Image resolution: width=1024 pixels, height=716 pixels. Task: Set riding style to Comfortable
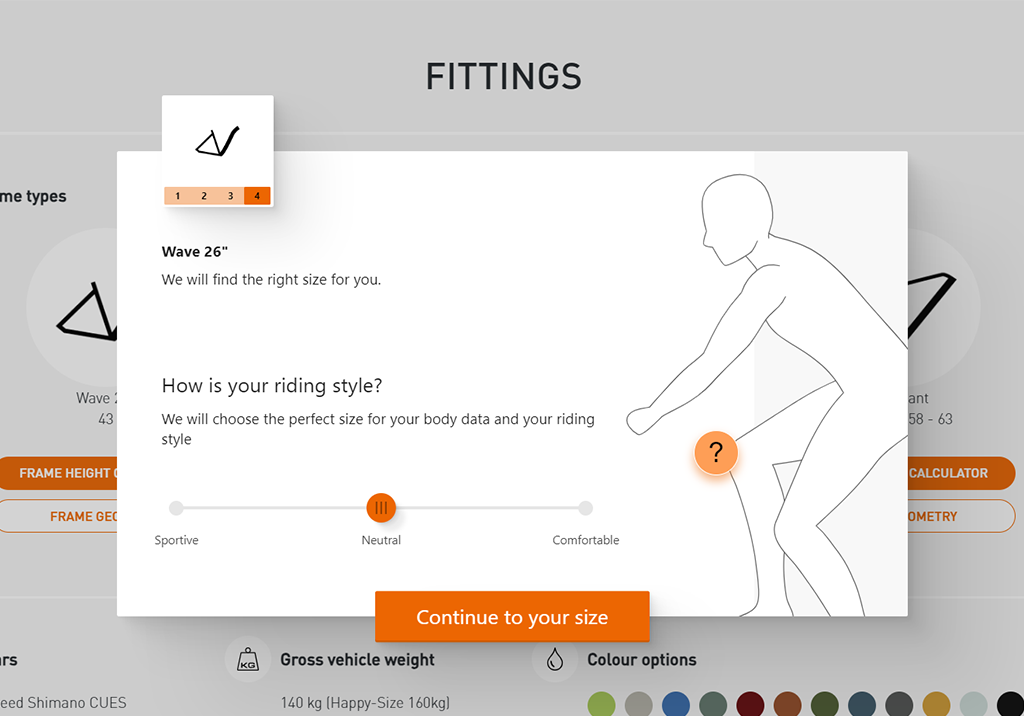pyautogui.click(x=586, y=508)
